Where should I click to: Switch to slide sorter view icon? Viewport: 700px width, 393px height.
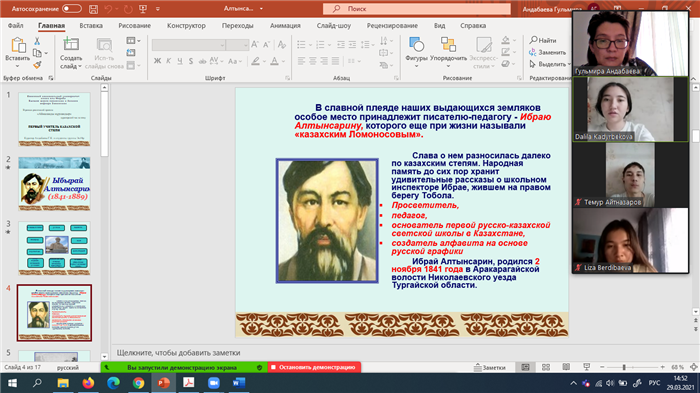coord(546,367)
